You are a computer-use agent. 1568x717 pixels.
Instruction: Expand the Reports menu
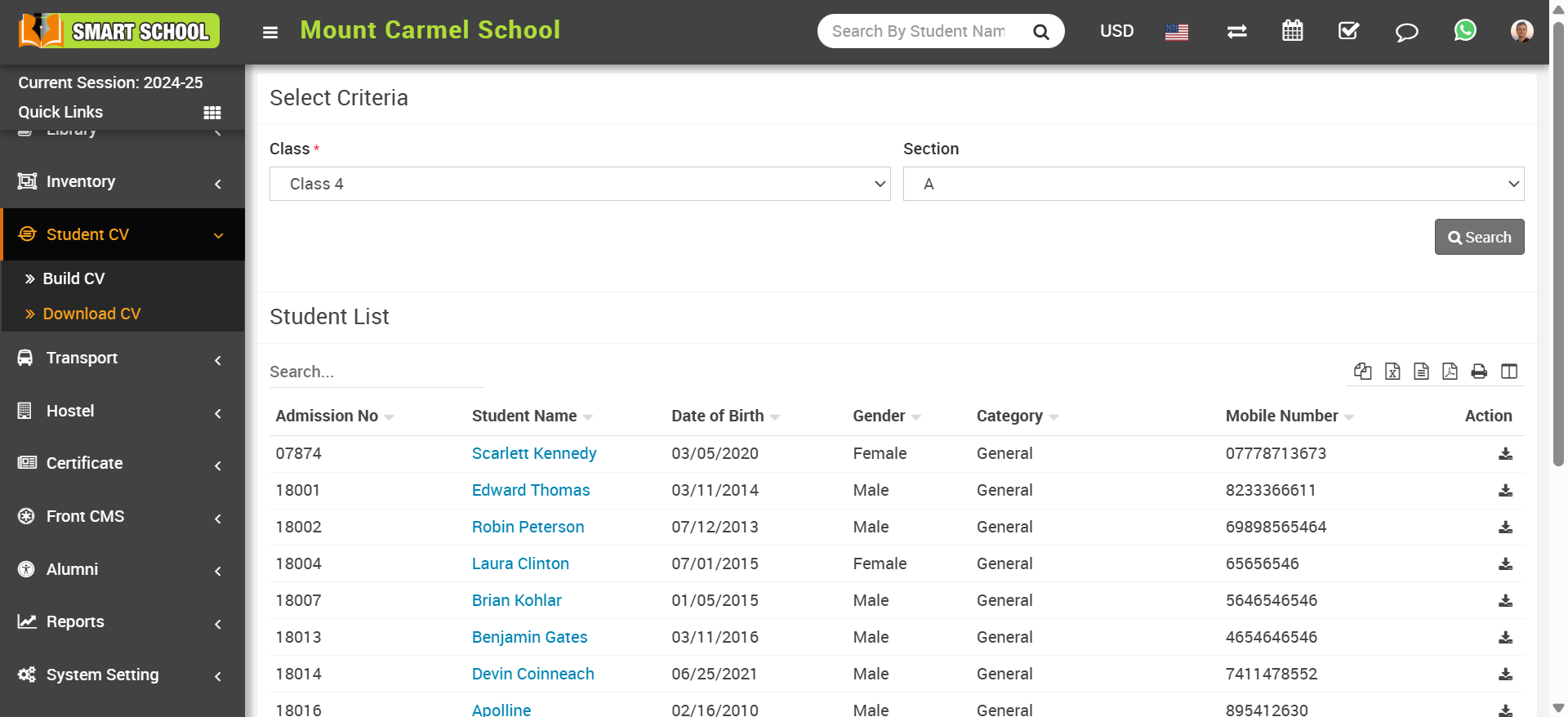[x=122, y=622]
